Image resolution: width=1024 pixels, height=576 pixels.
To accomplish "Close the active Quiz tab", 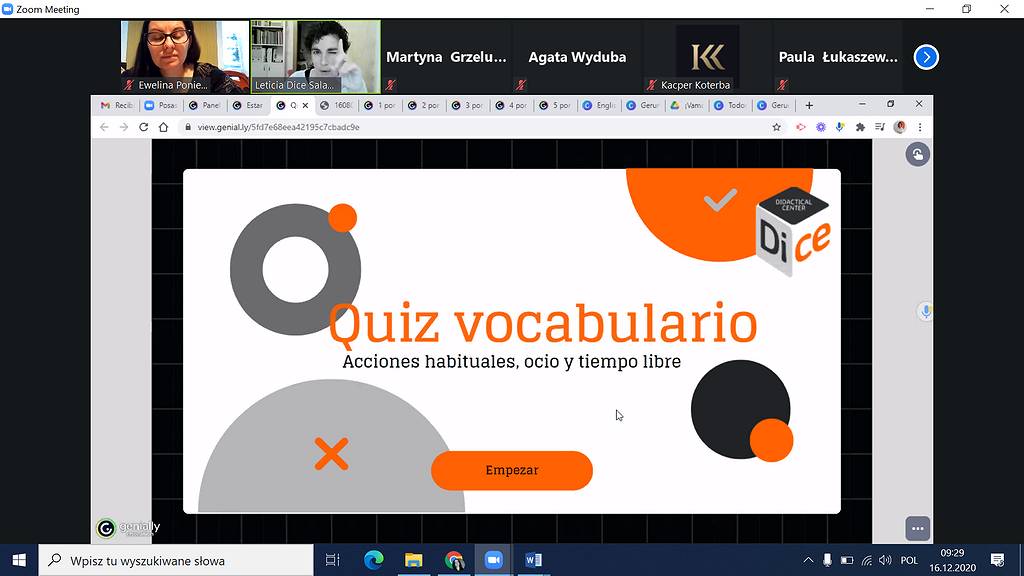I will coord(305,105).
